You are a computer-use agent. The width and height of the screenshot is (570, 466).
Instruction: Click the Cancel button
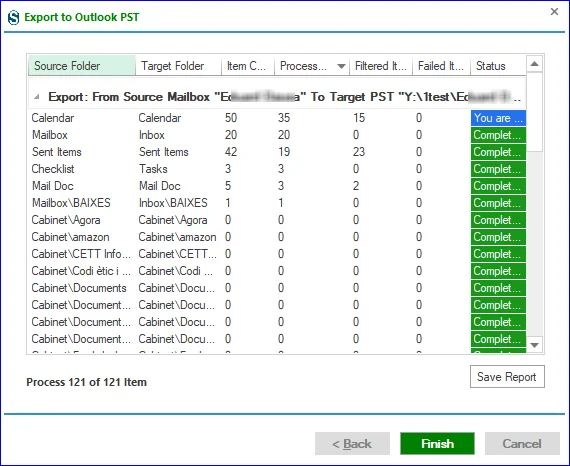522,443
